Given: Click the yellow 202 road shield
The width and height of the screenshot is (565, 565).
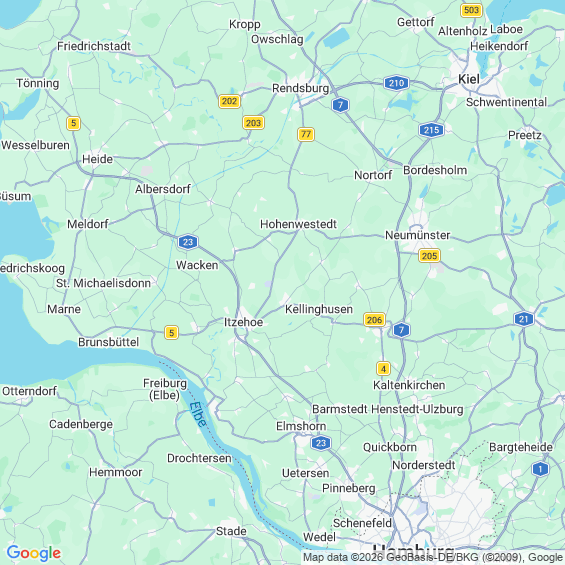Looking at the screenshot, I should click(230, 101).
